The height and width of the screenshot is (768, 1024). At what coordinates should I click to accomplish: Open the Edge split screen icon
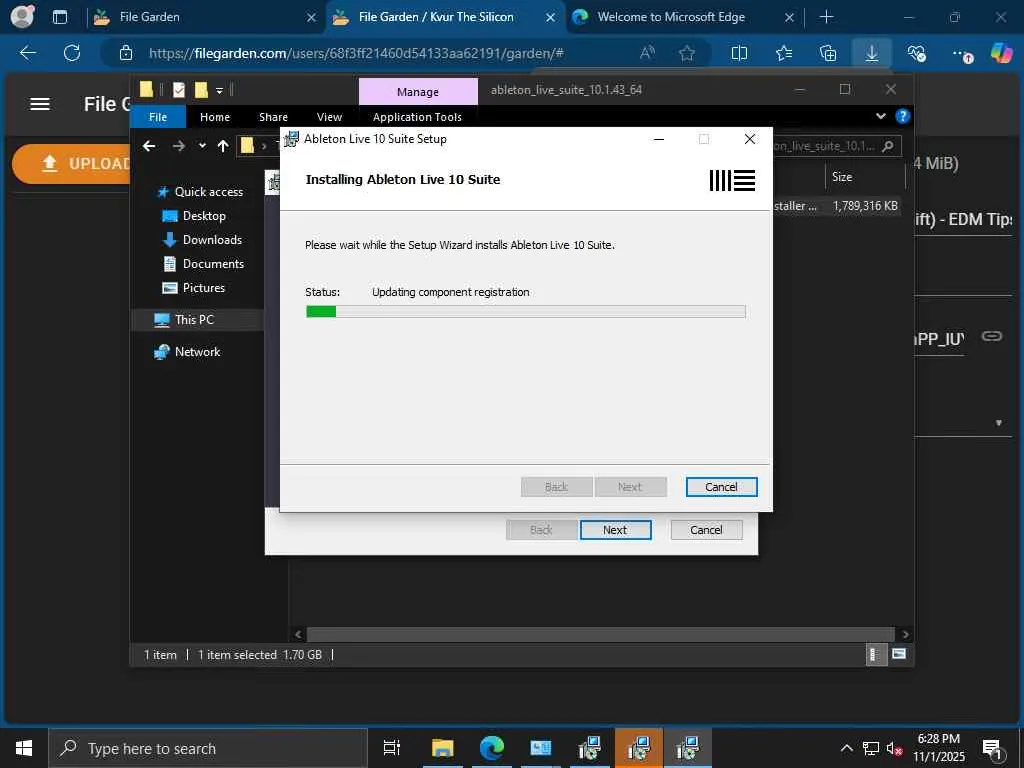click(739, 53)
